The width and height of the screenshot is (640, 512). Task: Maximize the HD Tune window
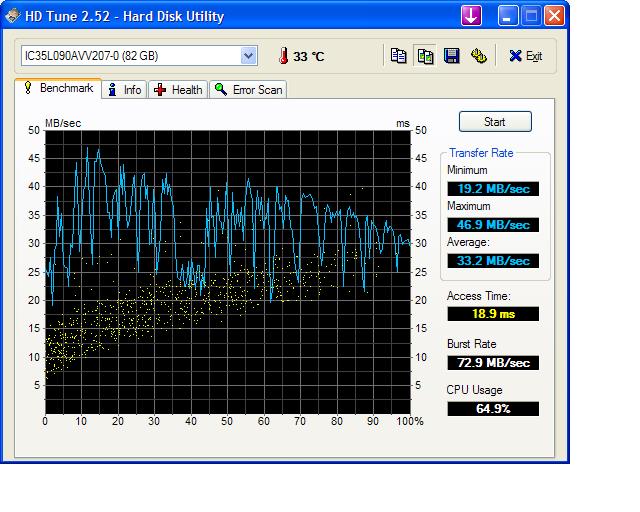tap(531, 16)
